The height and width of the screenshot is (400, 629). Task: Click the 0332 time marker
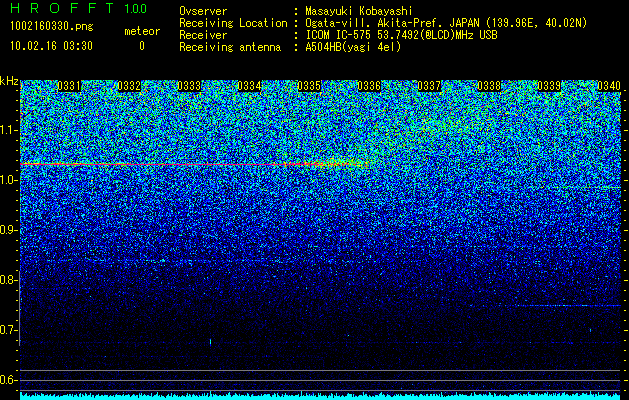[129, 86]
